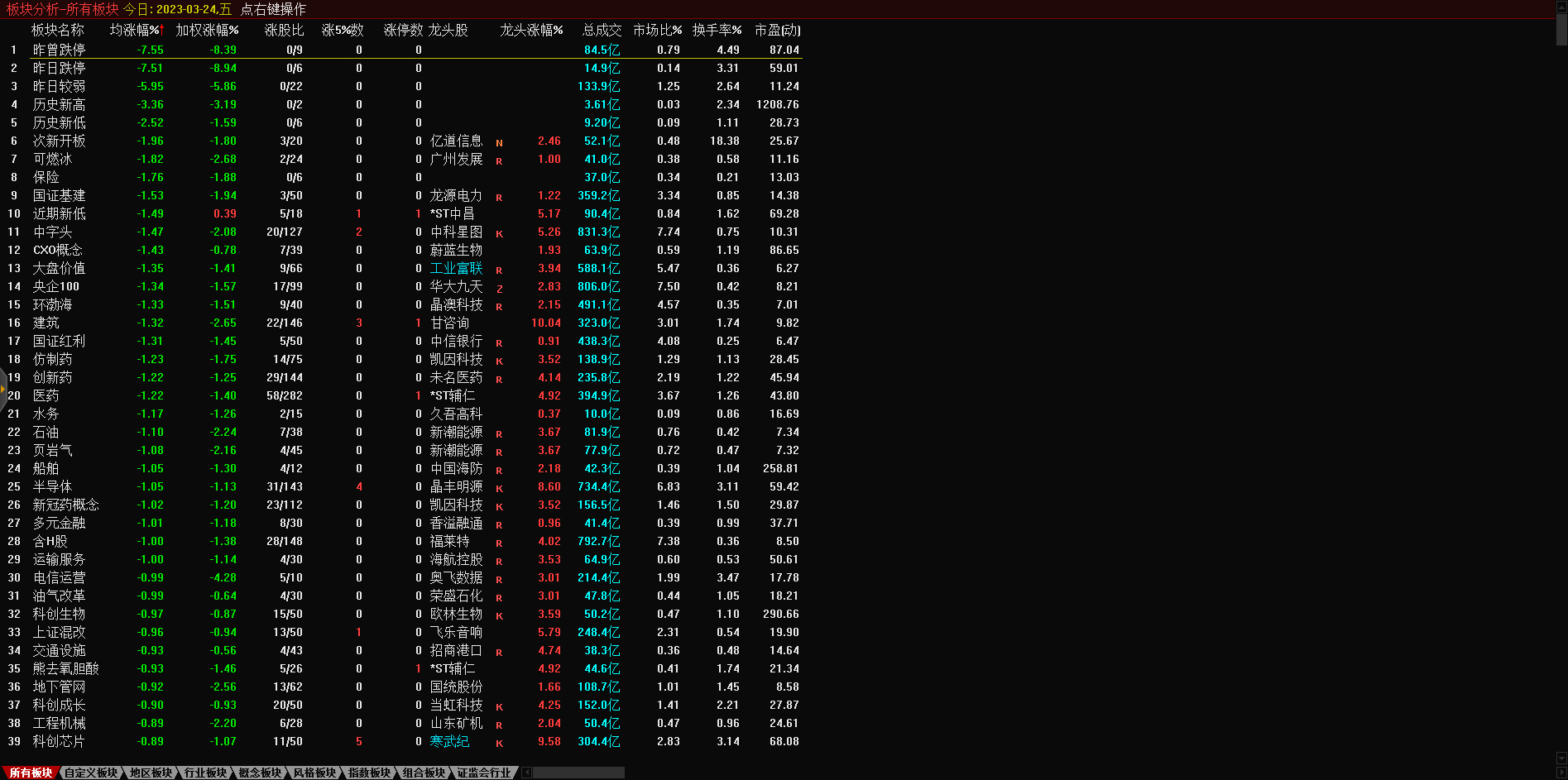Click the N marker beside 亿道信息
The width and height of the screenshot is (1568, 780).
click(x=499, y=142)
